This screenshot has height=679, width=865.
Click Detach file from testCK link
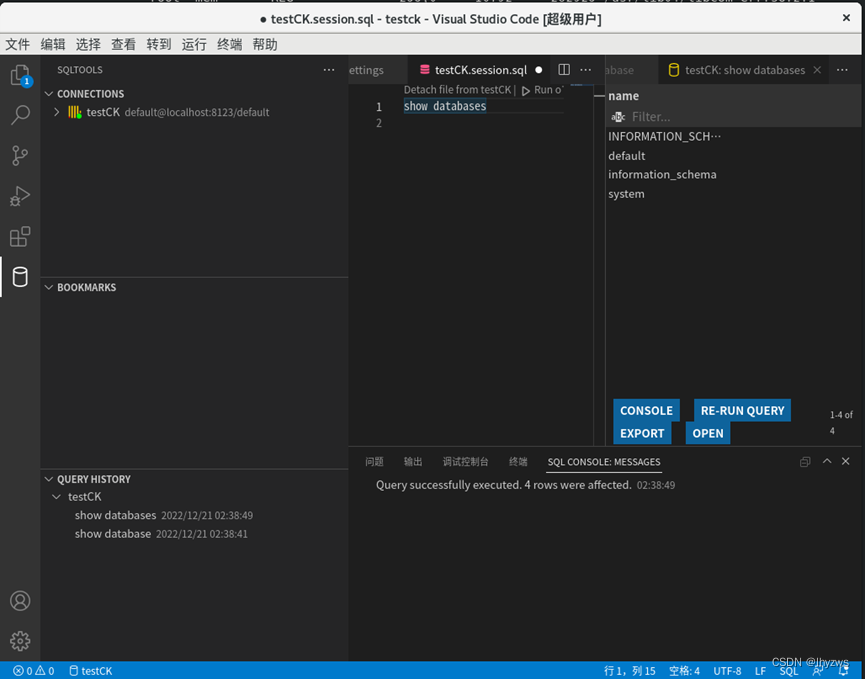[x=457, y=90]
